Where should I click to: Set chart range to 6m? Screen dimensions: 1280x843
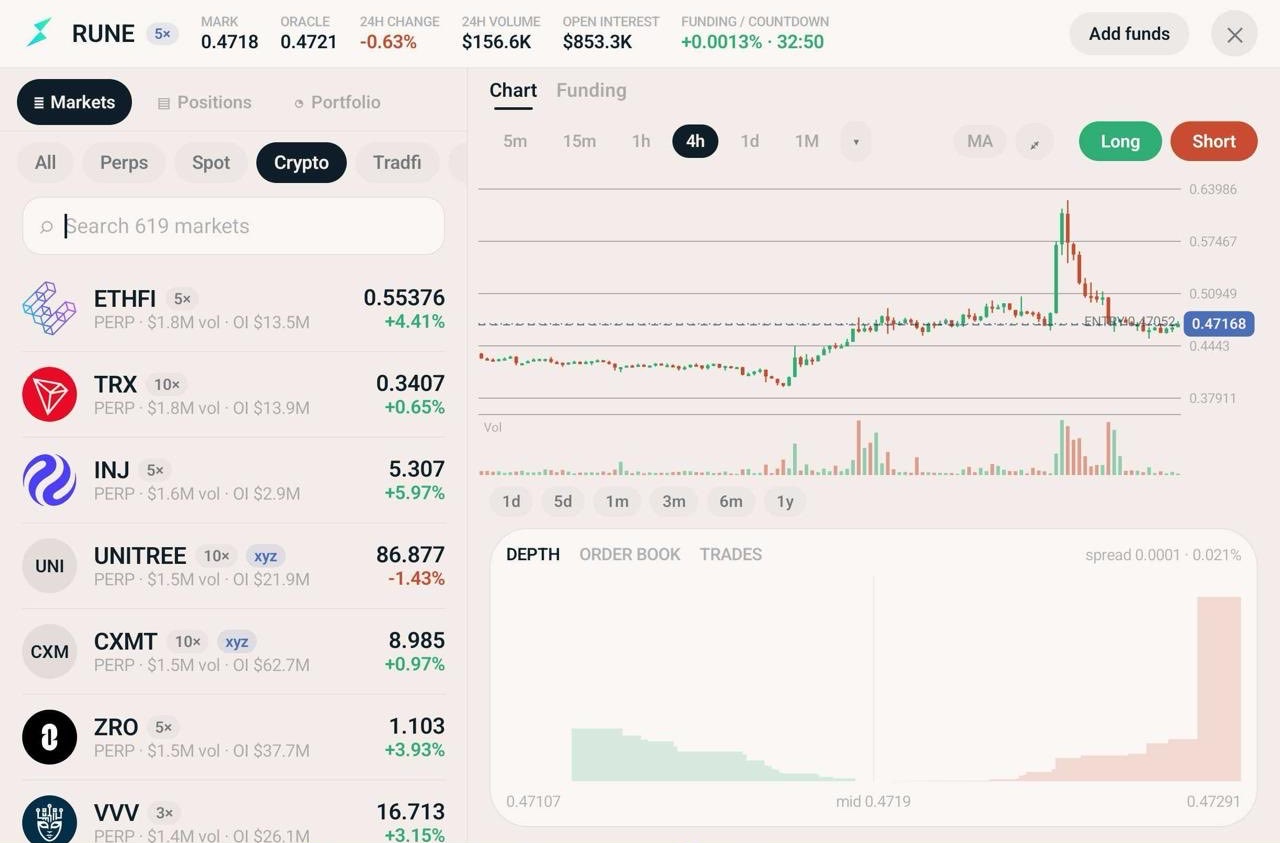[x=731, y=502]
